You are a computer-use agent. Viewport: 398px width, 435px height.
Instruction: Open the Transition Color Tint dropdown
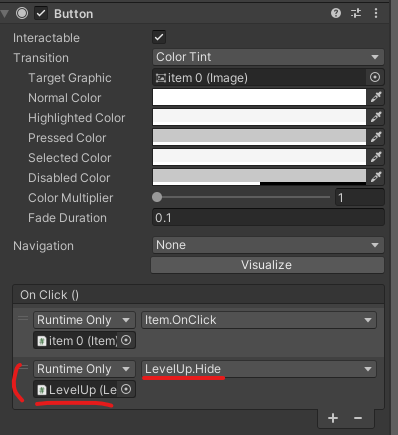tap(268, 57)
